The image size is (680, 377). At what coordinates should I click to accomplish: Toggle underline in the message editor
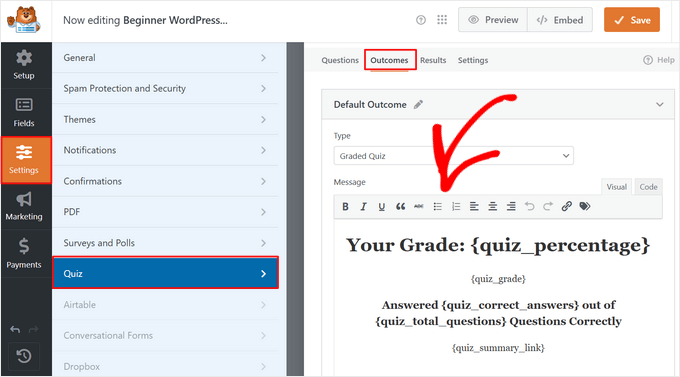click(382, 207)
